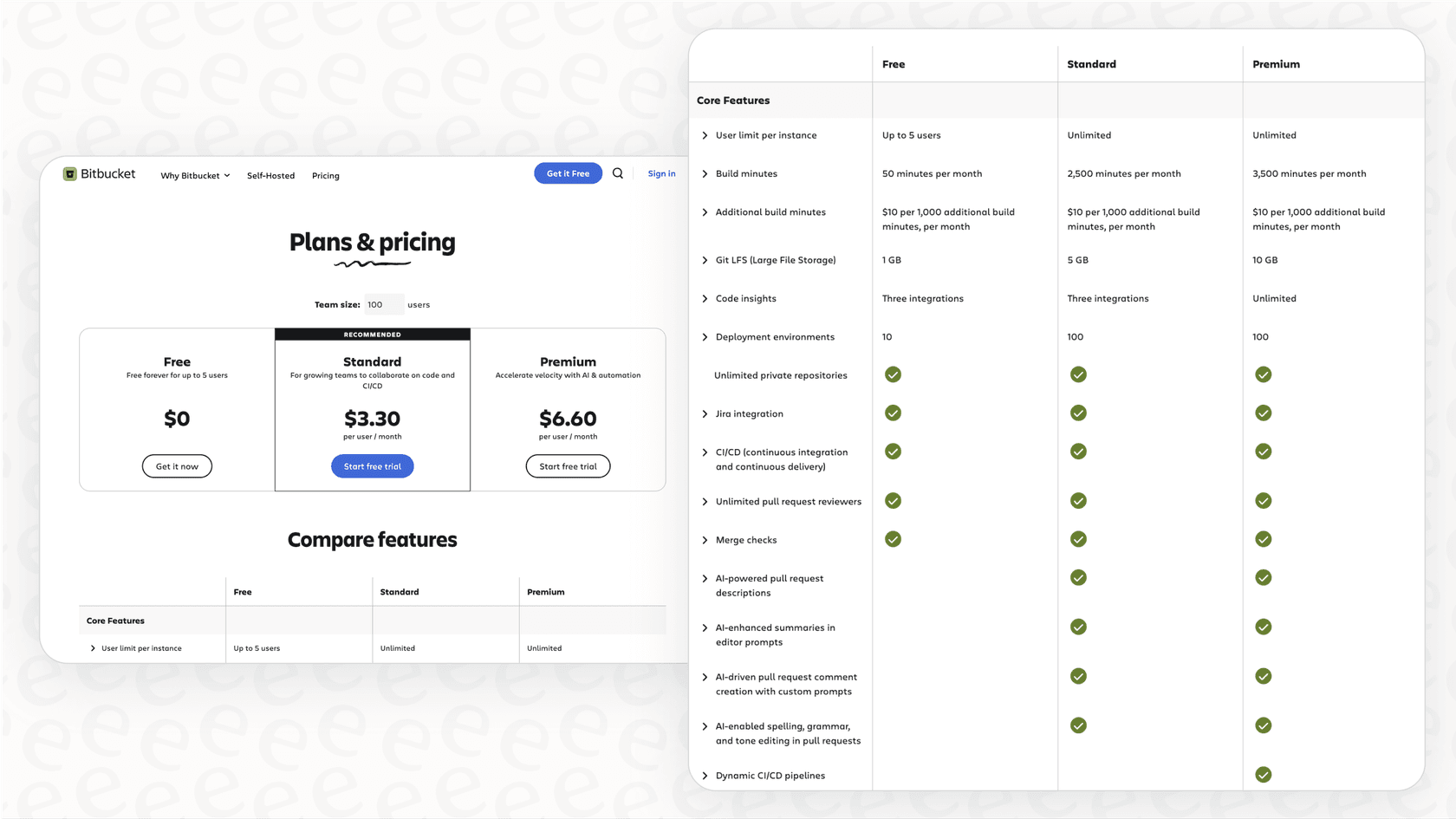
Task: Select the Pricing navigation item
Action: coord(326,175)
